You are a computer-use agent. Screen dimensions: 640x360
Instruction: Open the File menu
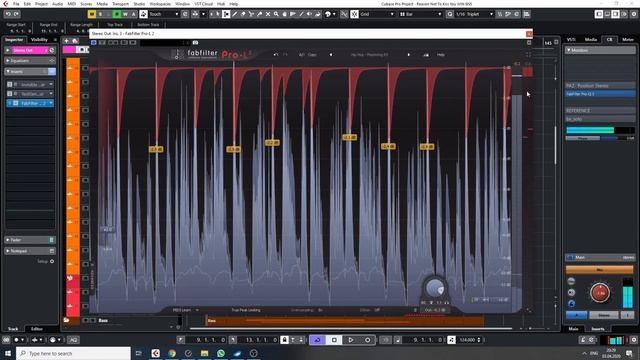[16, 4]
